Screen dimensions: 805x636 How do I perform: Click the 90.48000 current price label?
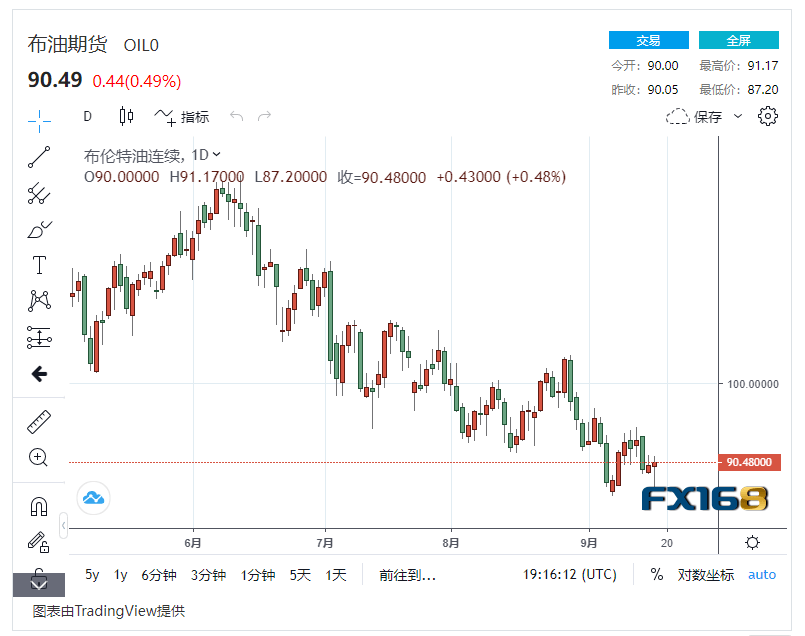[749, 462]
